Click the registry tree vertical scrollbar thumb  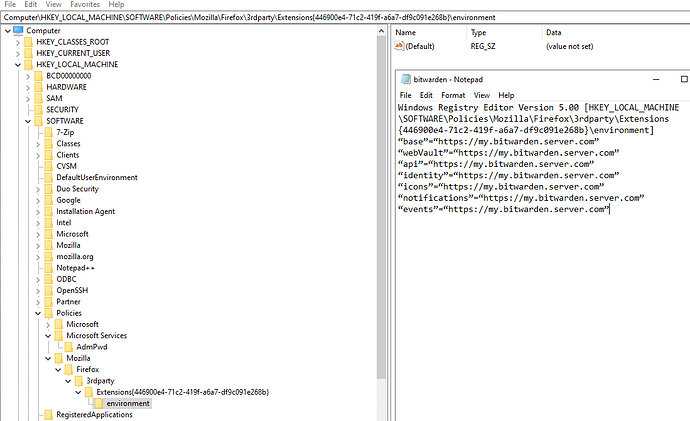point(381,207)
